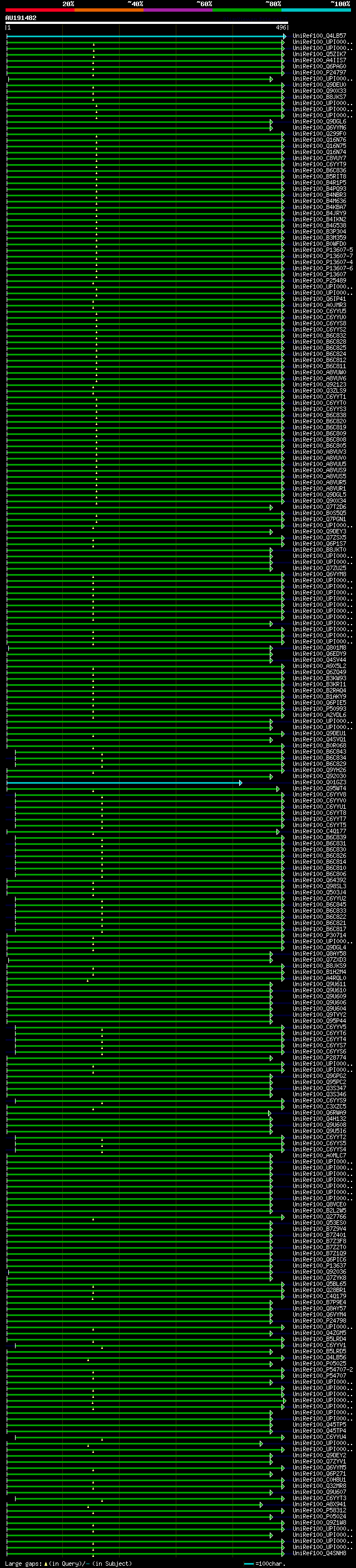This screenshot has width=356, height=1568.
Task: Open hit UniRef100_A4IIS7
Action: 319,60
